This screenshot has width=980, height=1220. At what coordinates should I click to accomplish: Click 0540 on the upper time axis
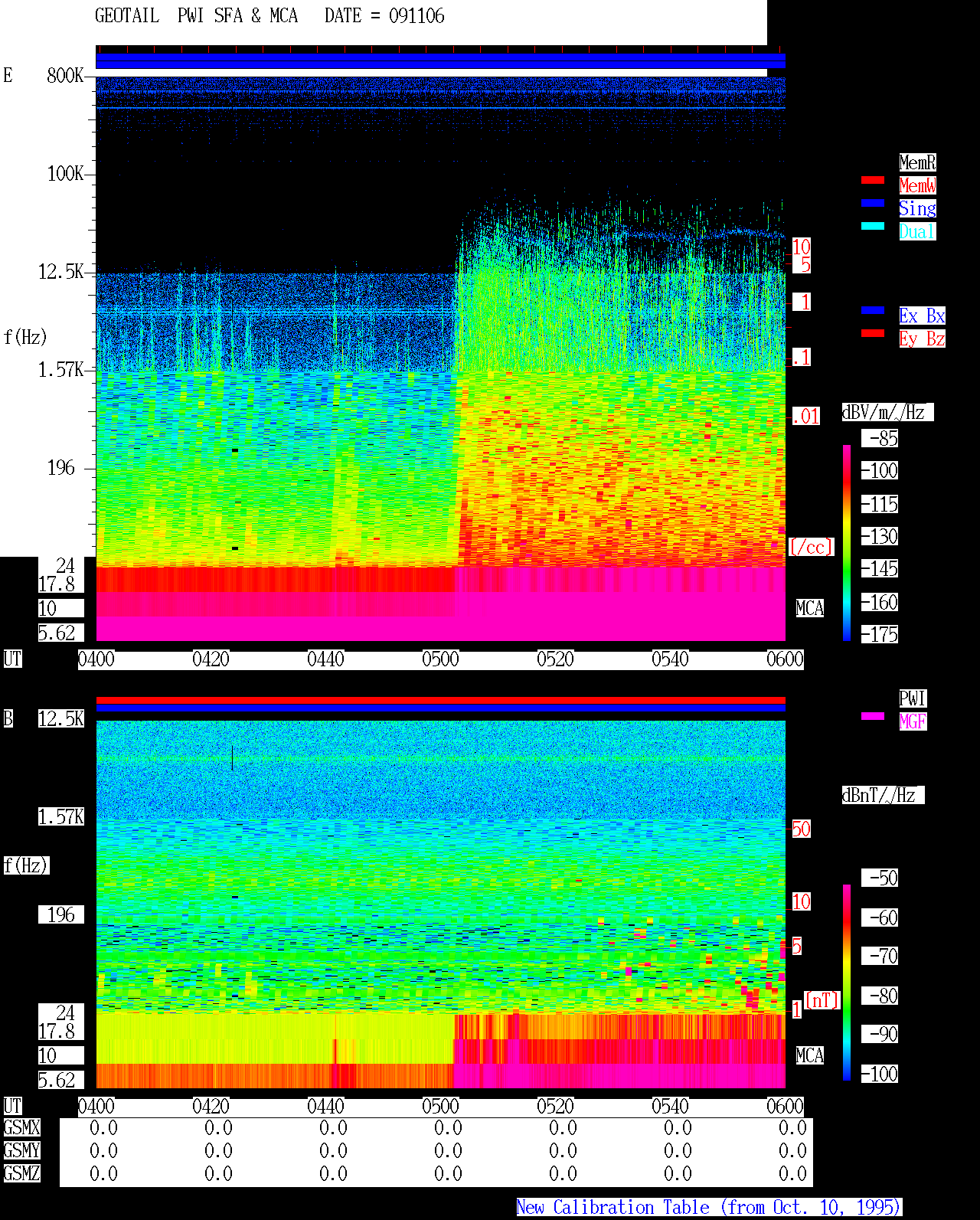point(671,659)
